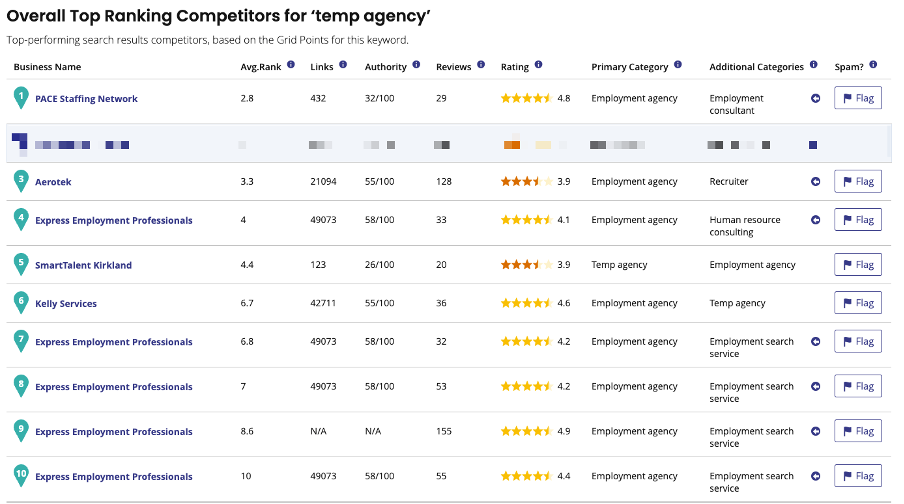Click the info icon beside Avg.Rank
Screen dimensions: 904x504
[x=291, y=65]
